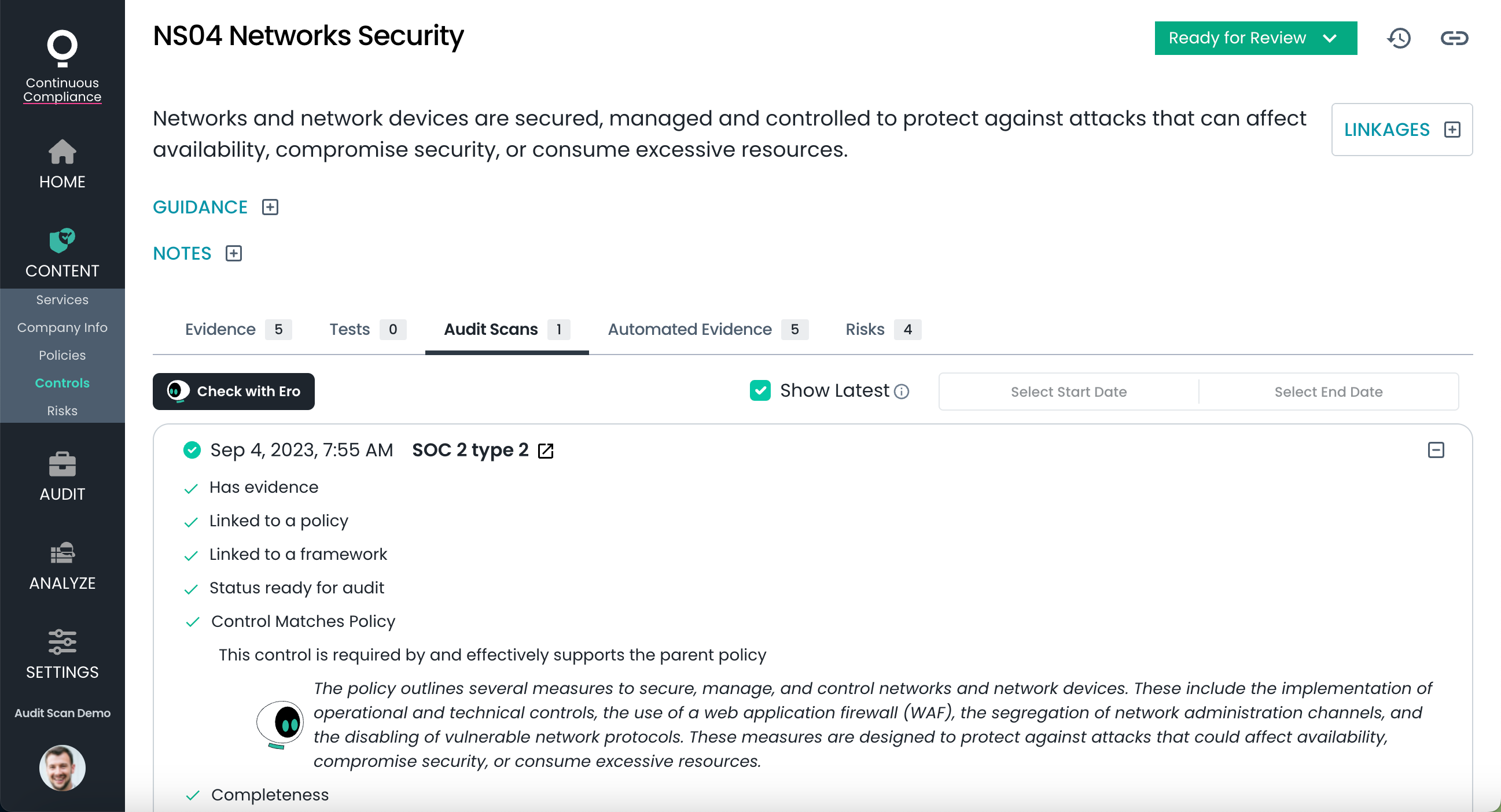Open SETTINGS via the sliders icon

62,643
